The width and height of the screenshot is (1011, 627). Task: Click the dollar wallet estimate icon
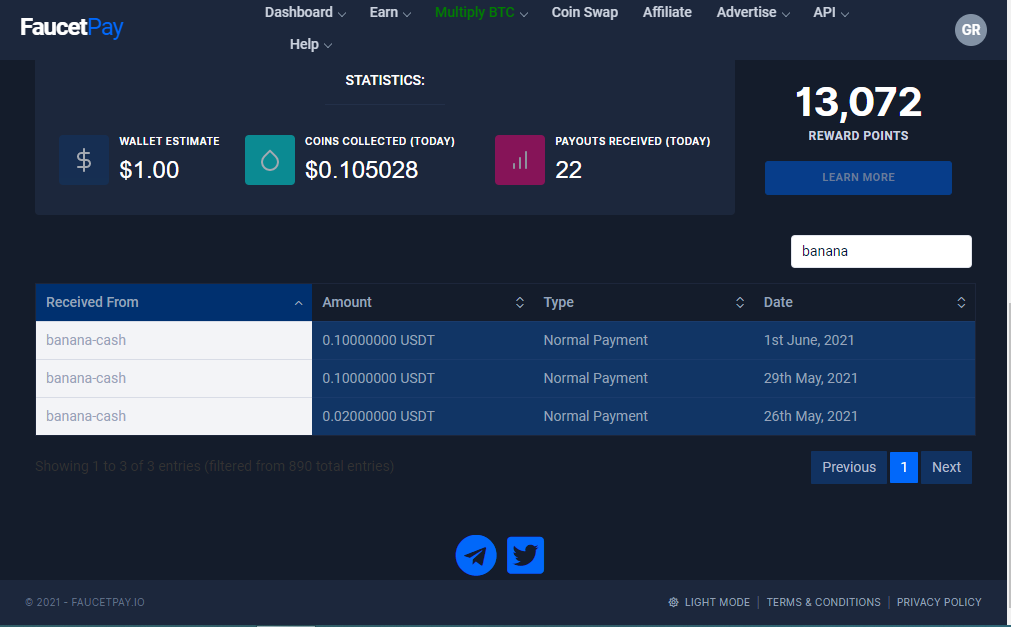(84, 160)
